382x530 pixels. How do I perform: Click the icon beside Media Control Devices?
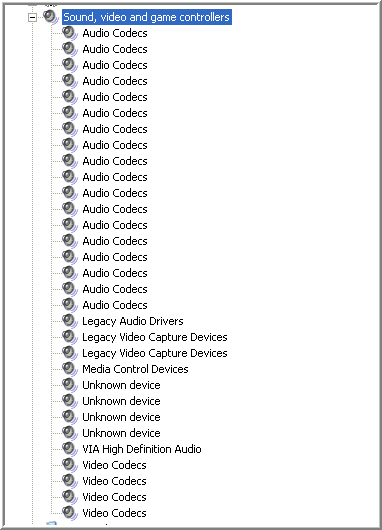tap(70, 369)
